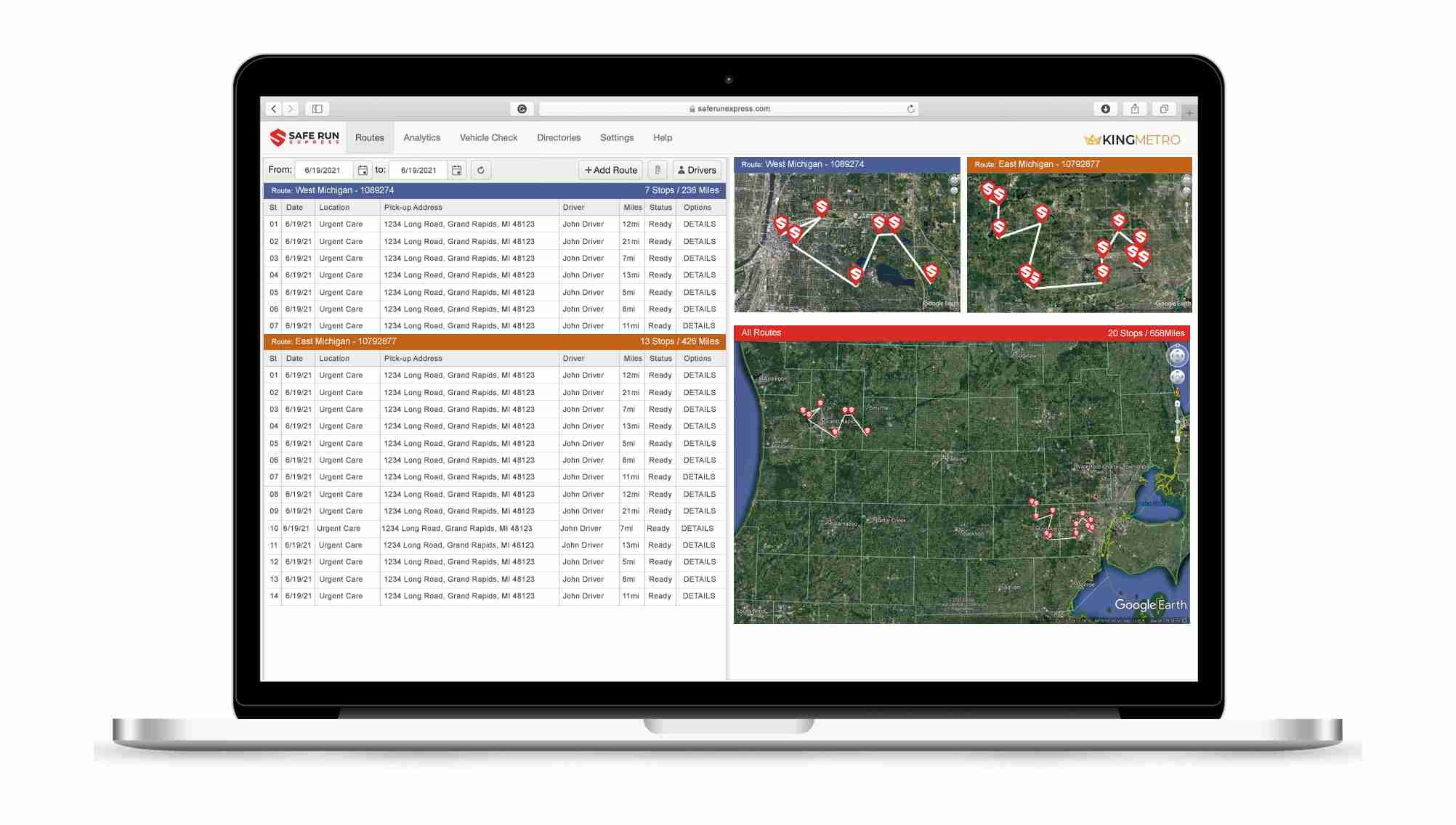Image resolution: width=1456 pixels, height=825 pixels.
Task: Click the From date field 6/19/2021
Action: click(324, 170)
